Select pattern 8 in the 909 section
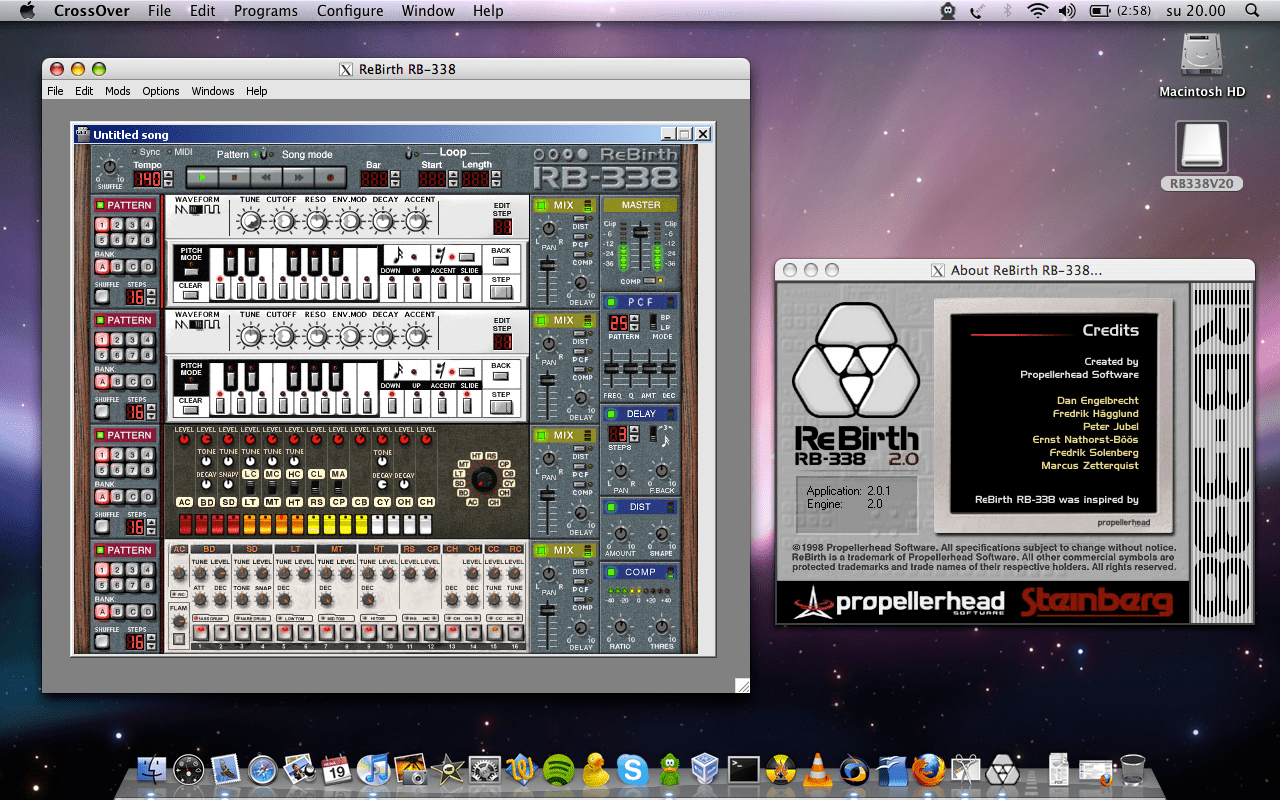Image resolution: width=1280 pixels, height=800 pixels. click(146, 584)
